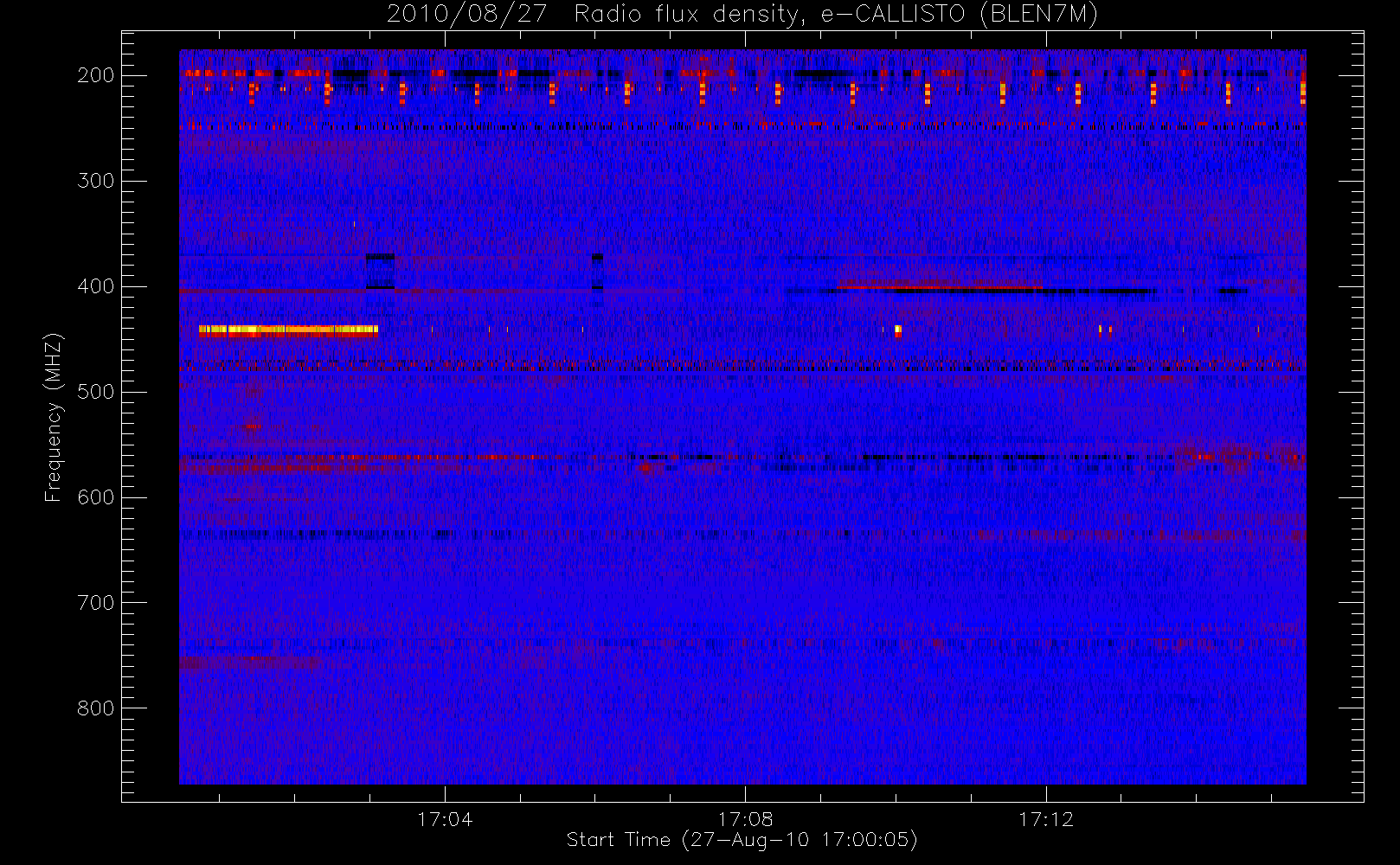Click the 600 frequency tick label
This screenshot has height=865, width=1400.
(96, 497)
